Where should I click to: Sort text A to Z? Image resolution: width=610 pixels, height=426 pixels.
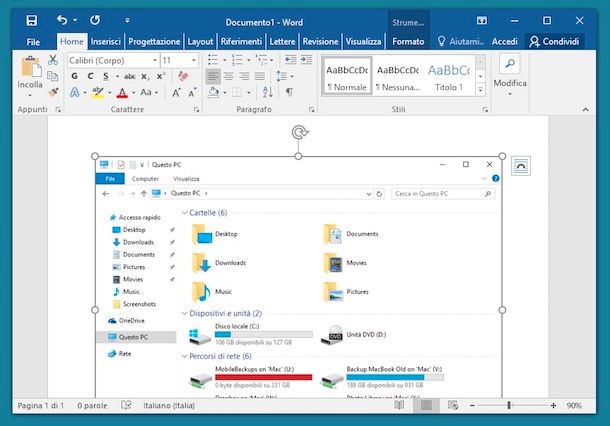pyautogui.click(x=267, y=92)
